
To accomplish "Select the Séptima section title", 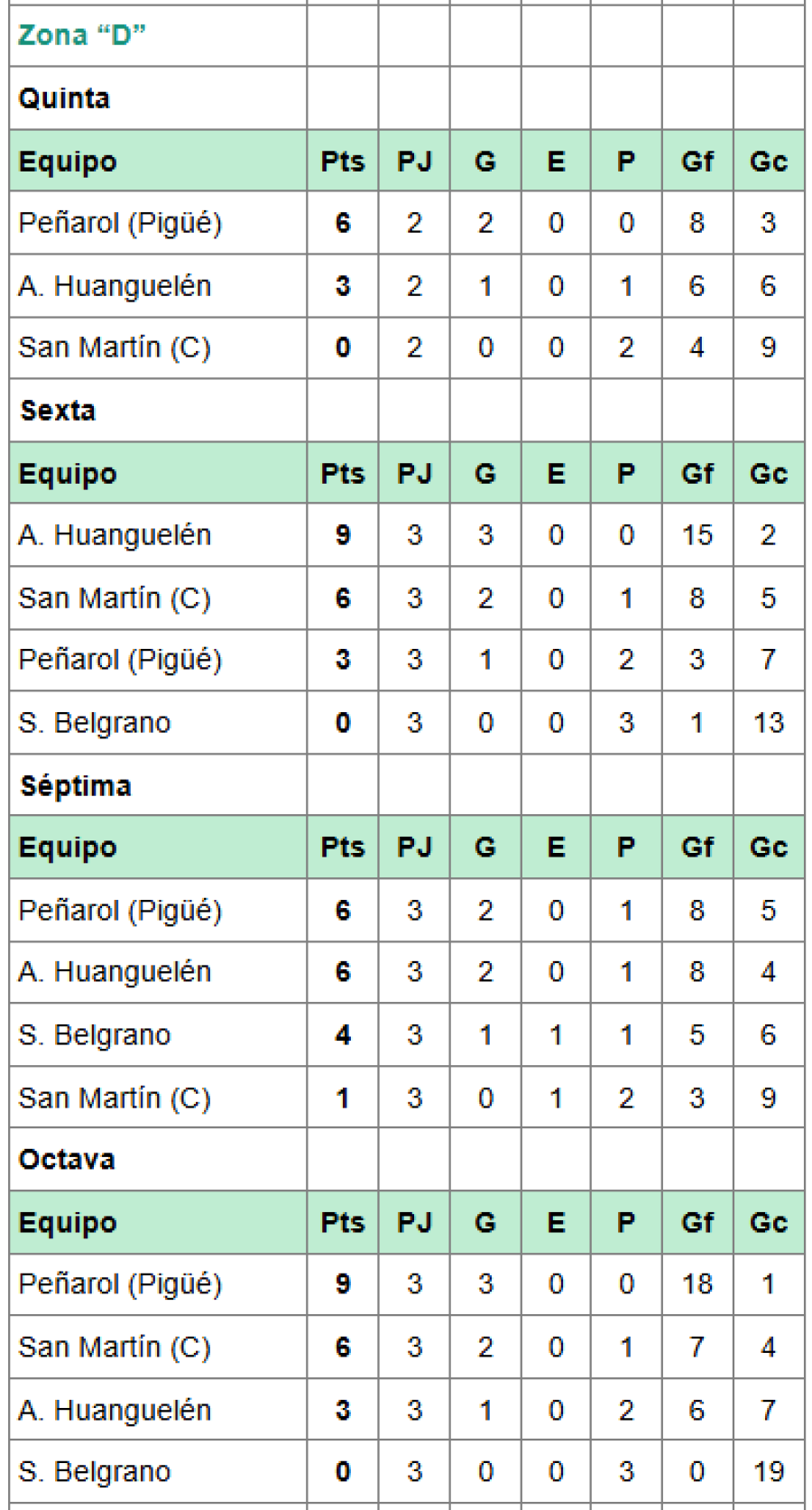I will click(76, 786).
